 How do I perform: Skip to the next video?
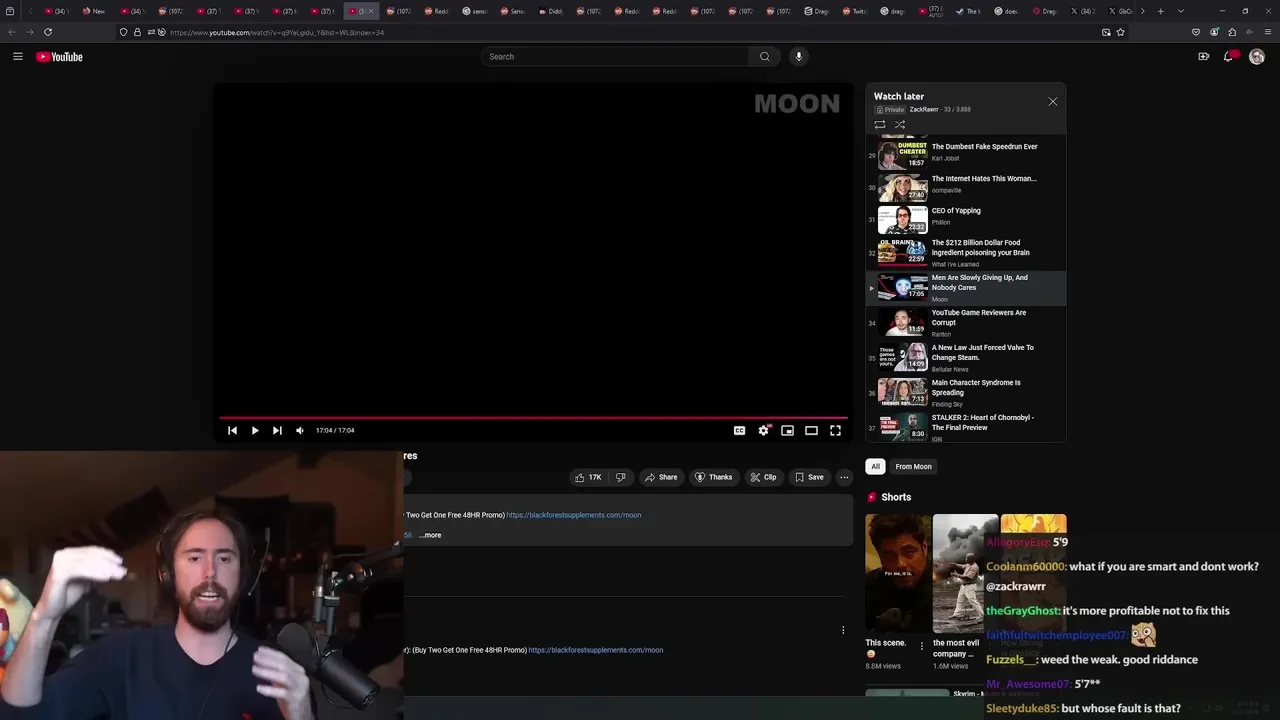tap(277, 430)
